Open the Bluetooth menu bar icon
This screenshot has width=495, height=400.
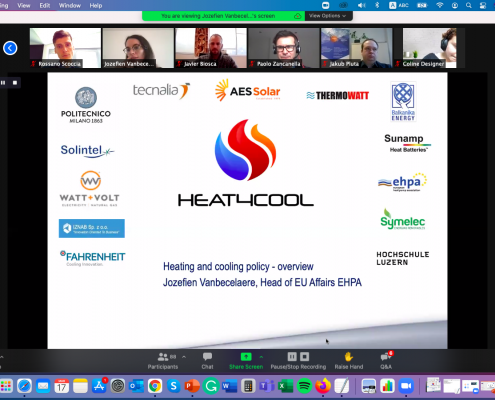pyautogui.click(x=377, y=5)
